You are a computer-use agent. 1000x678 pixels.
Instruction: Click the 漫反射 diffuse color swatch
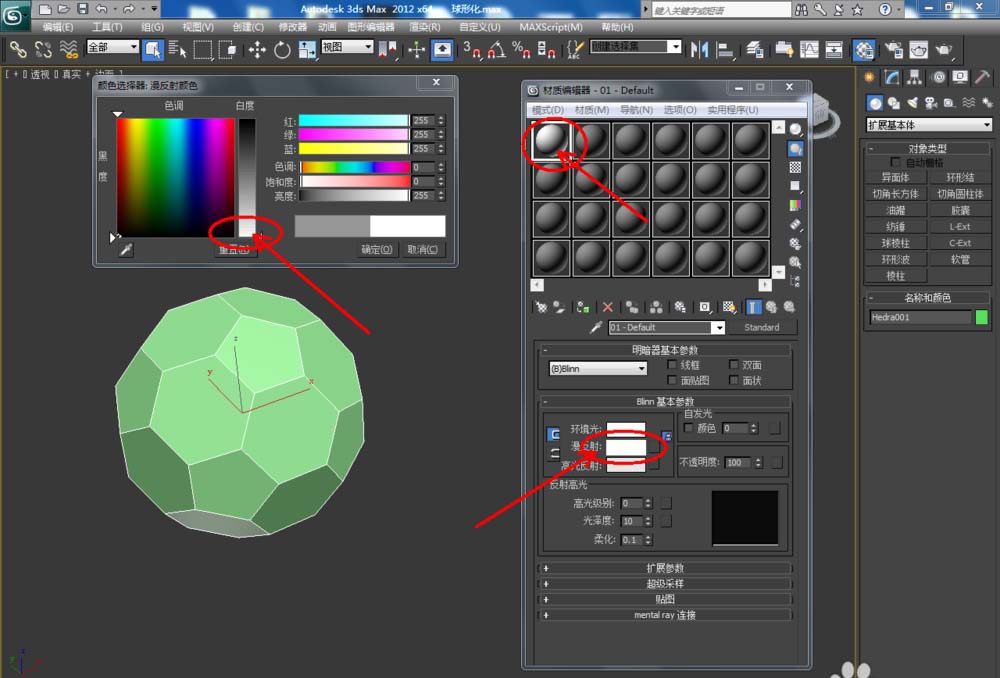tap(626, 446)
